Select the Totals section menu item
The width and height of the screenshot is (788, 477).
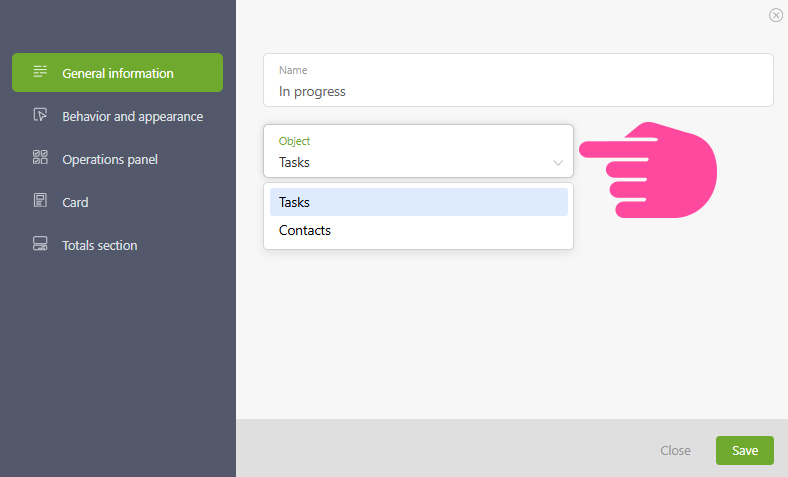pos(118,245)
